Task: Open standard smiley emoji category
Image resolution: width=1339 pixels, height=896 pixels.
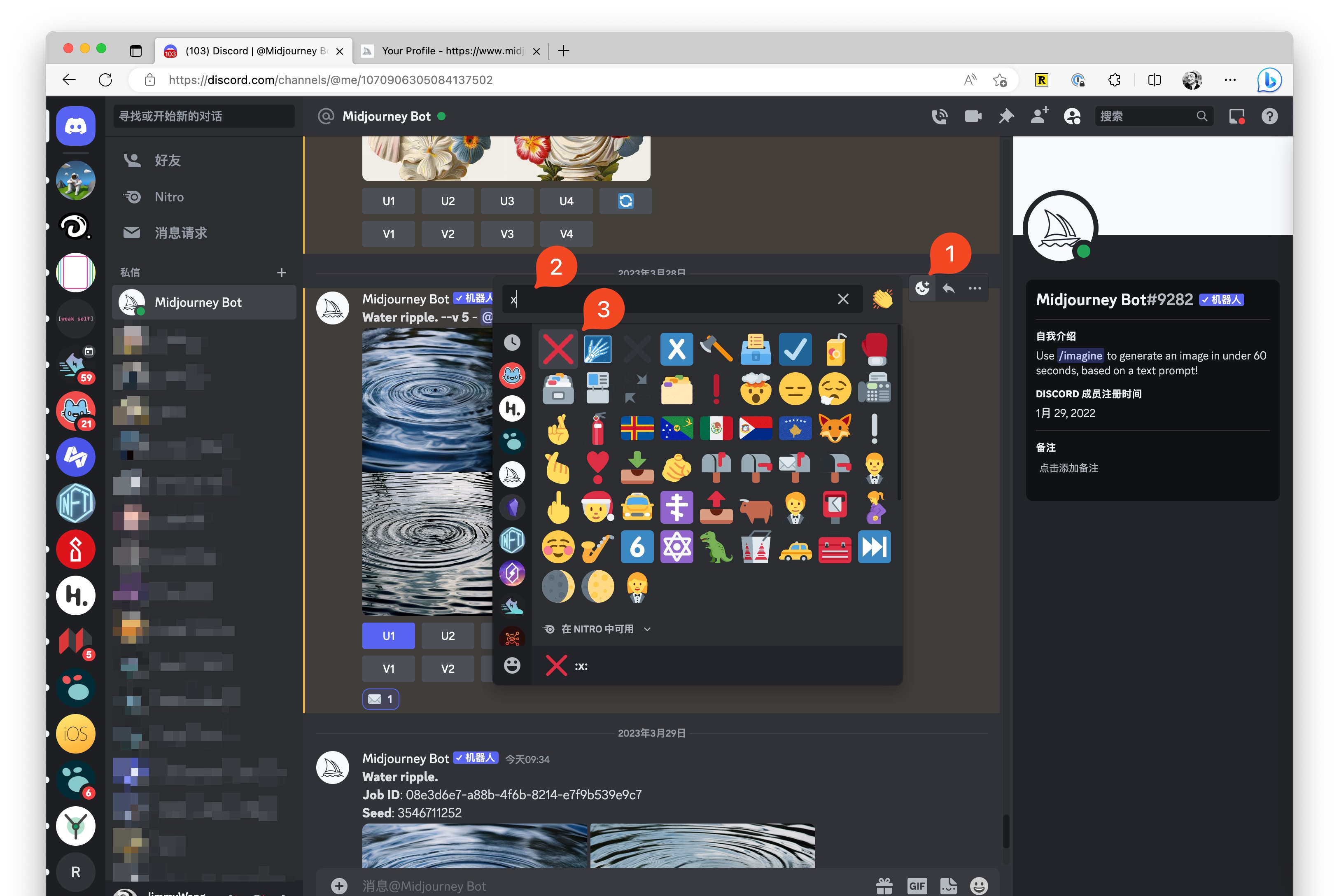Action: click(x=512, y=665)
